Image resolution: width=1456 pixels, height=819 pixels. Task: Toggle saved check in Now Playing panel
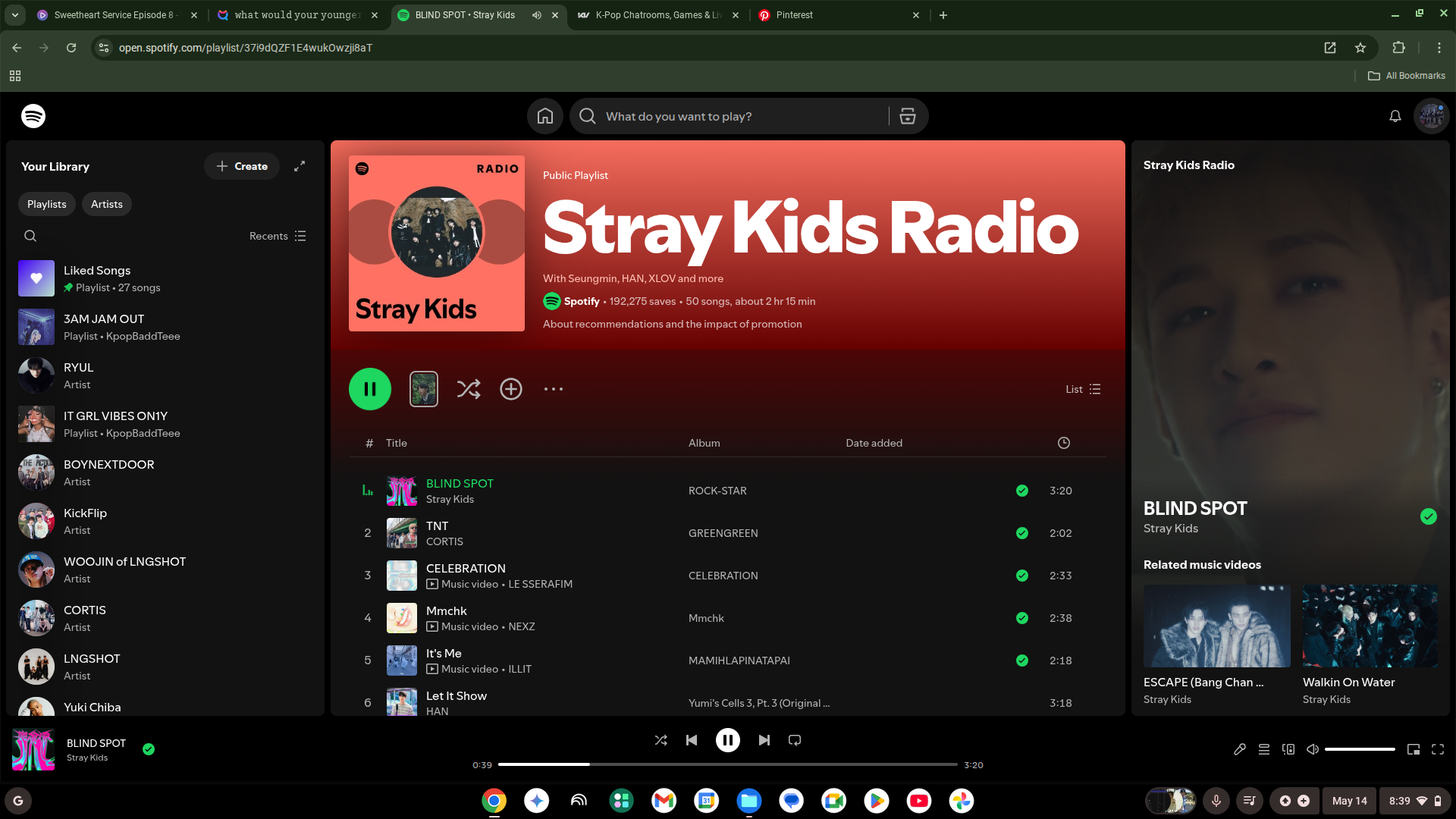[x=1429, y=516]
